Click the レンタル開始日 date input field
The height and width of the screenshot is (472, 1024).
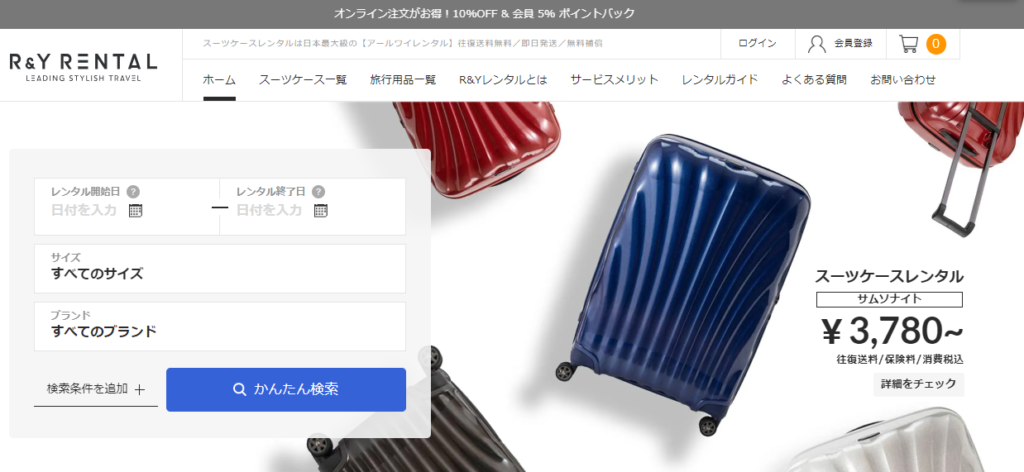127,206
